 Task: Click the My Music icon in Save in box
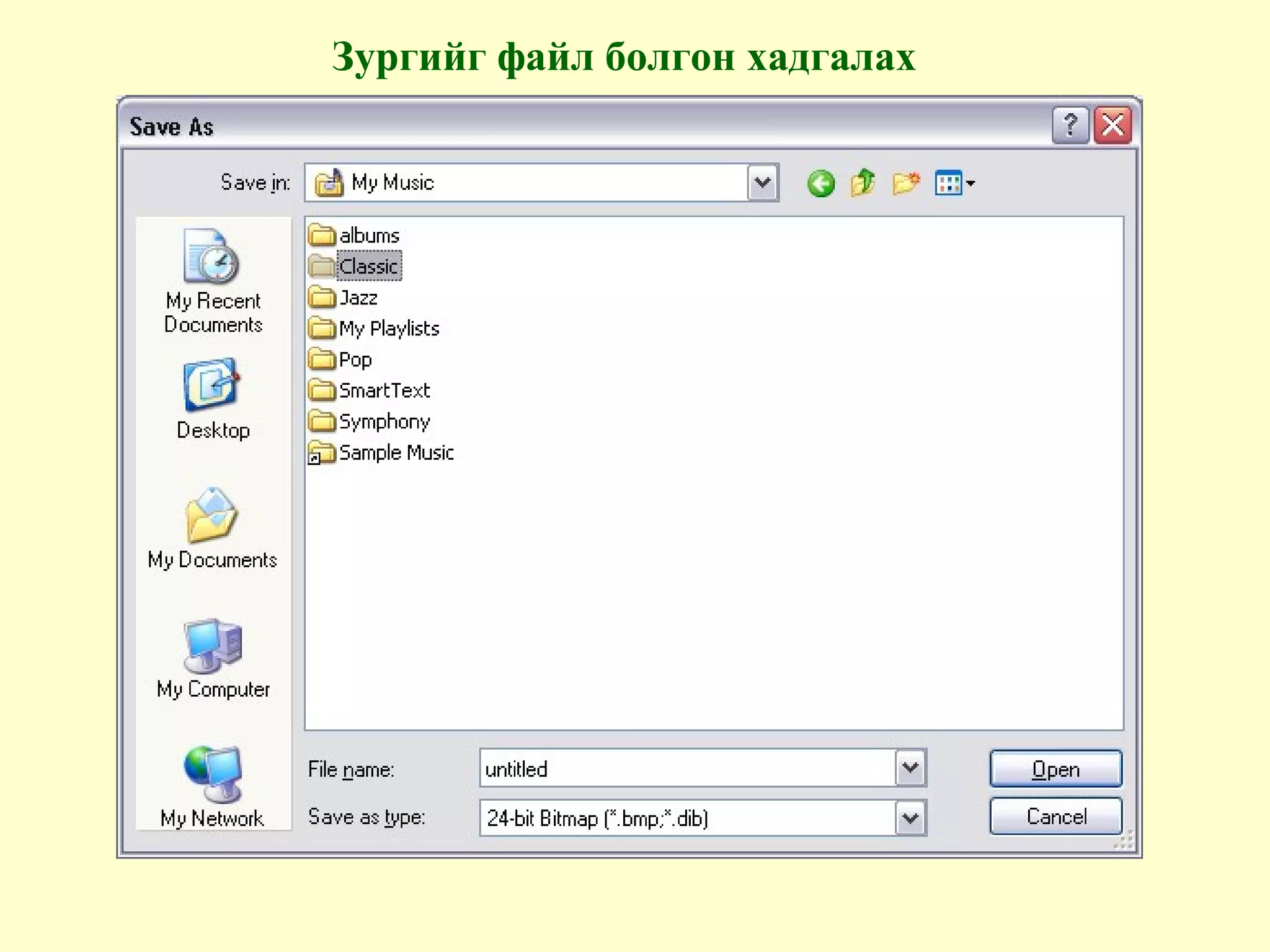(329, 183)
